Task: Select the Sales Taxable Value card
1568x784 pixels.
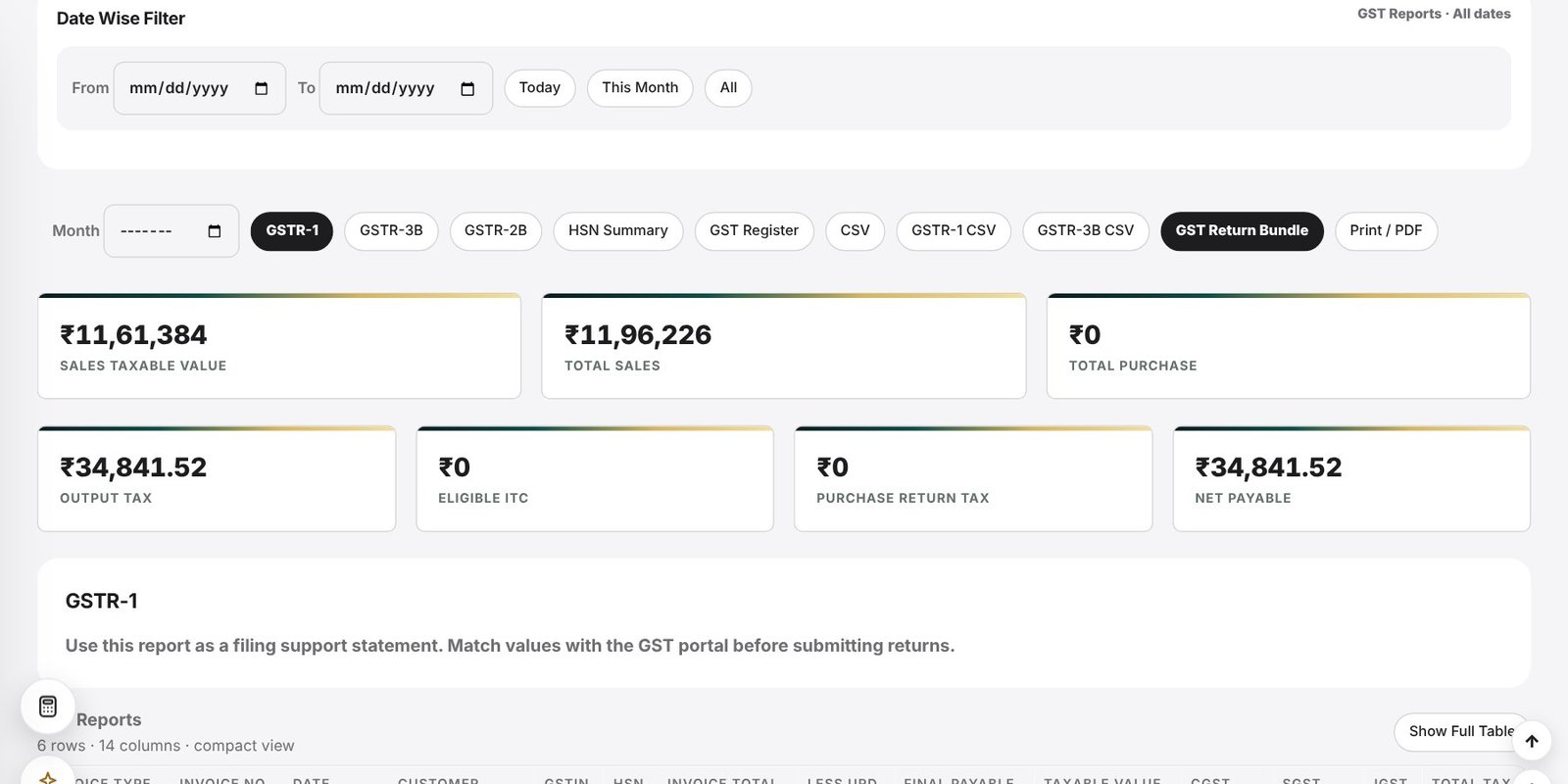Action: (279, 346)
